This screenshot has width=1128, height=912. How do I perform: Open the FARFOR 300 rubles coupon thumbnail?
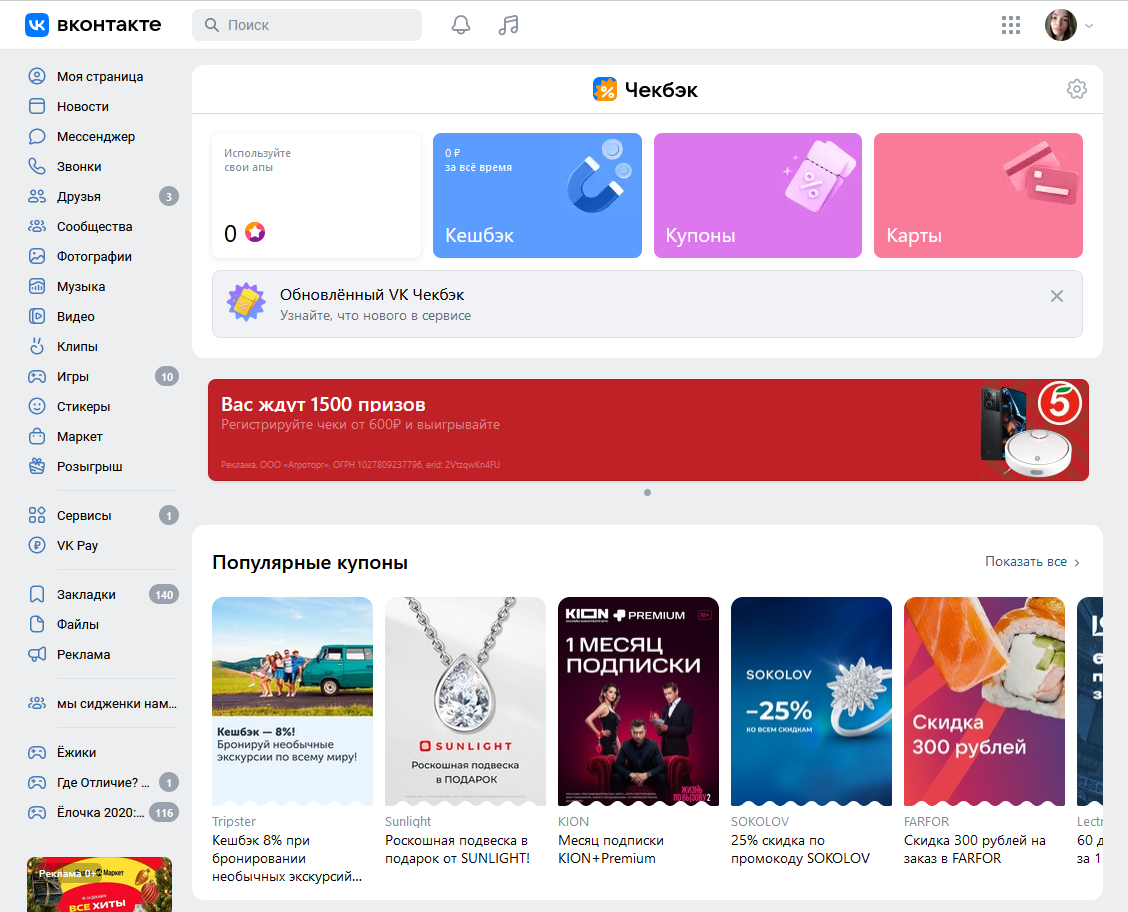click(x=984, y=701)
